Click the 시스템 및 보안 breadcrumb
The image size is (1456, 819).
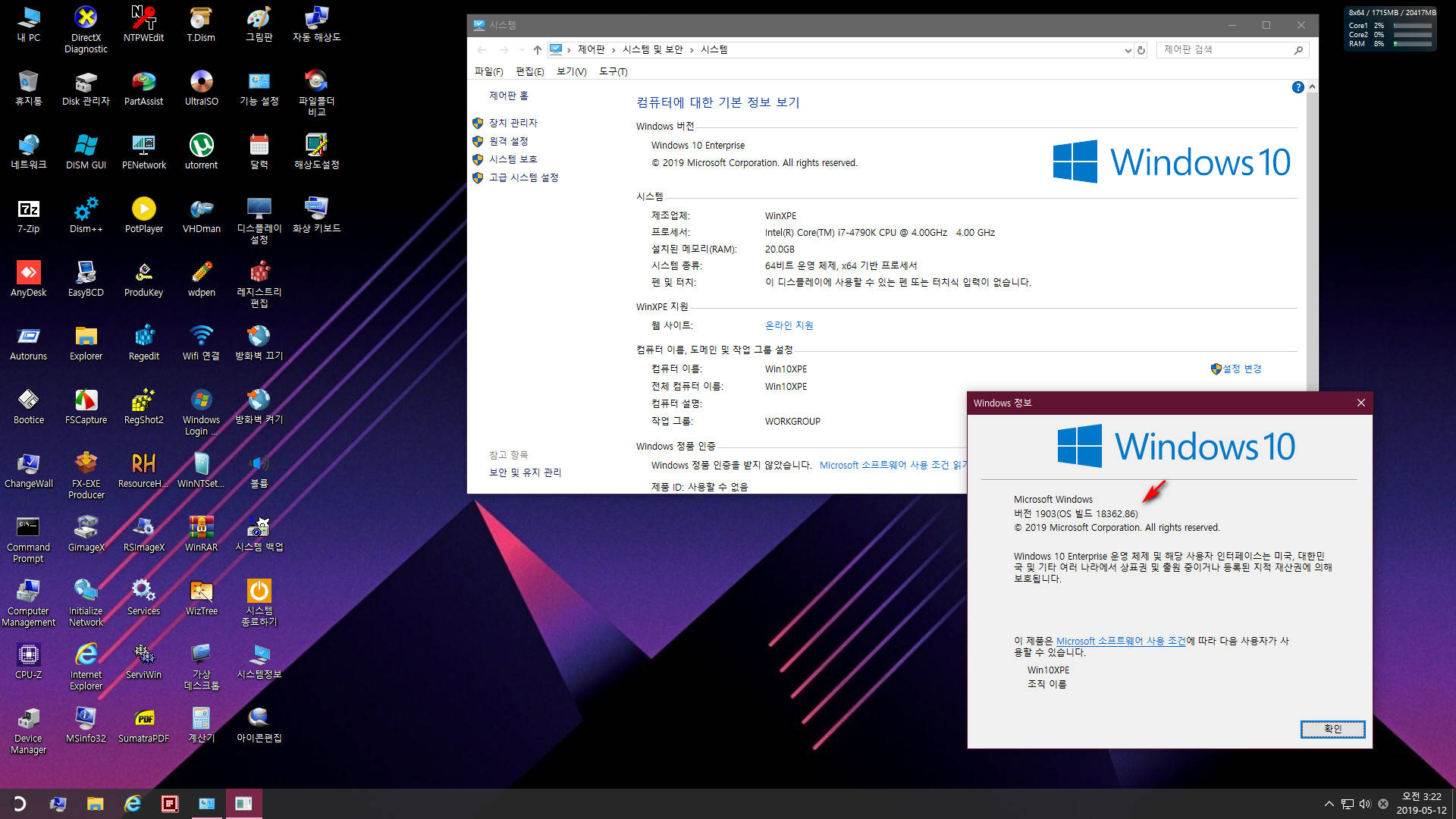pyautogui.click(x=652, y=50)
